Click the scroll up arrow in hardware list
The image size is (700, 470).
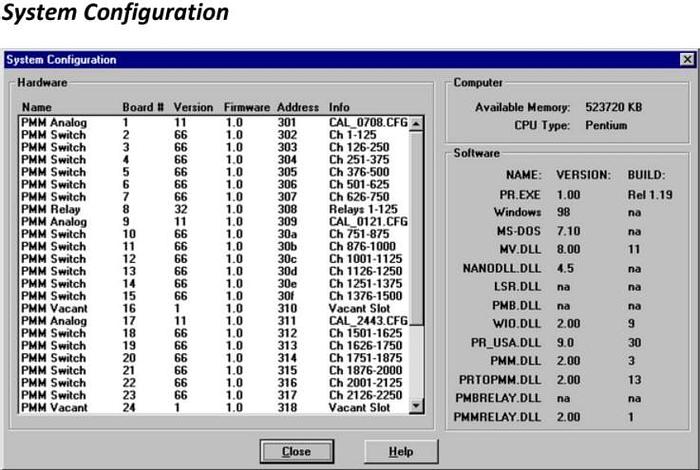click(x=418, y=123)
